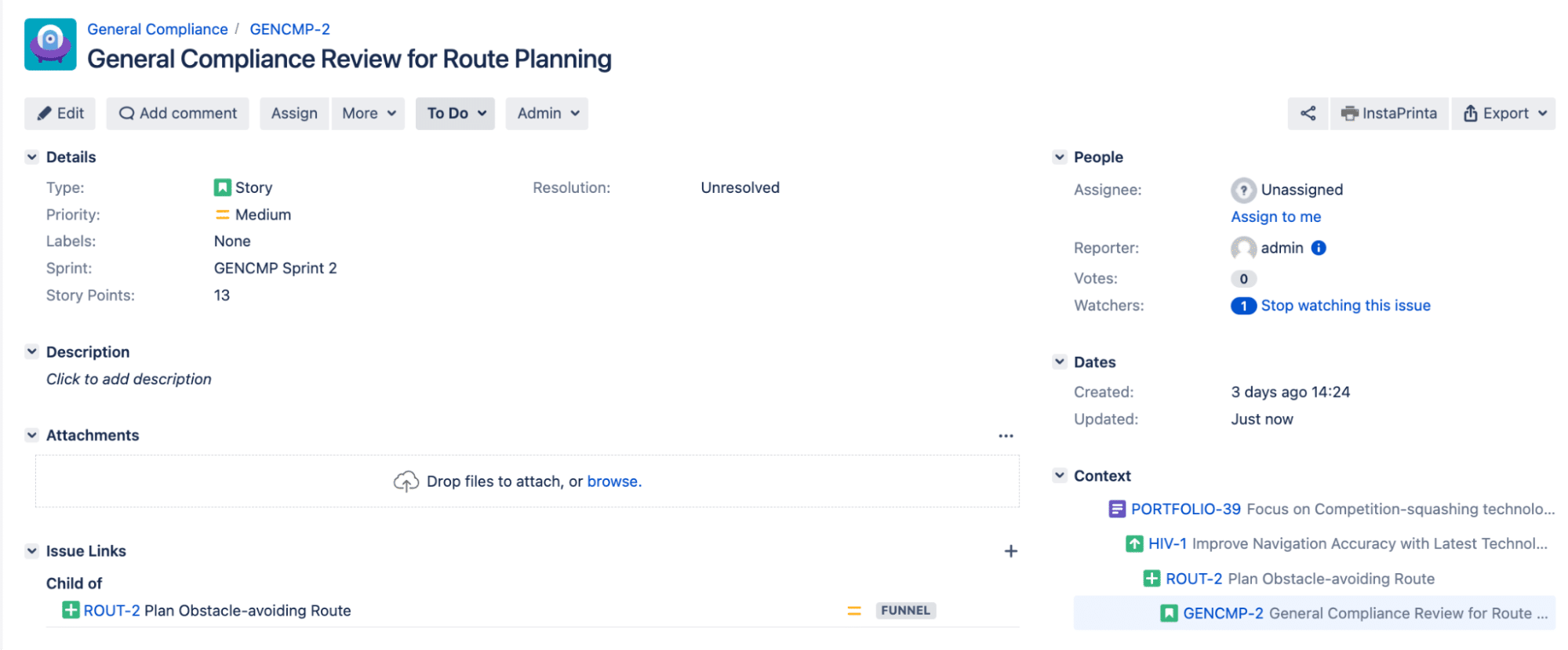The width and height of the screenshot is (1568, 650).
Task: Click the InstaPrinta printer button
Action: (x=1388, y=114)
